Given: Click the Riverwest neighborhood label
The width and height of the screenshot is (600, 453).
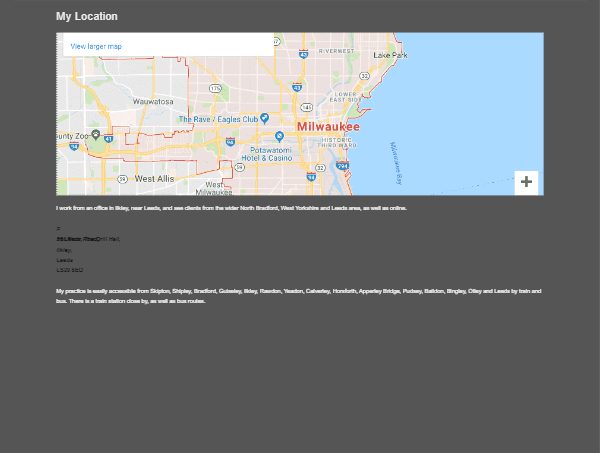Looking at the screenshot, I should pos(336,51).
